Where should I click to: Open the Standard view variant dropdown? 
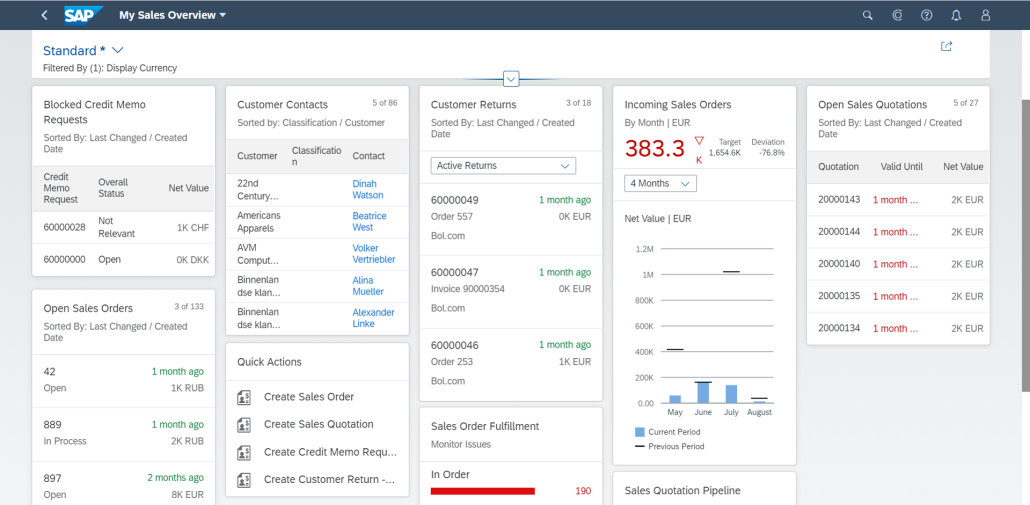click(118, 51)
